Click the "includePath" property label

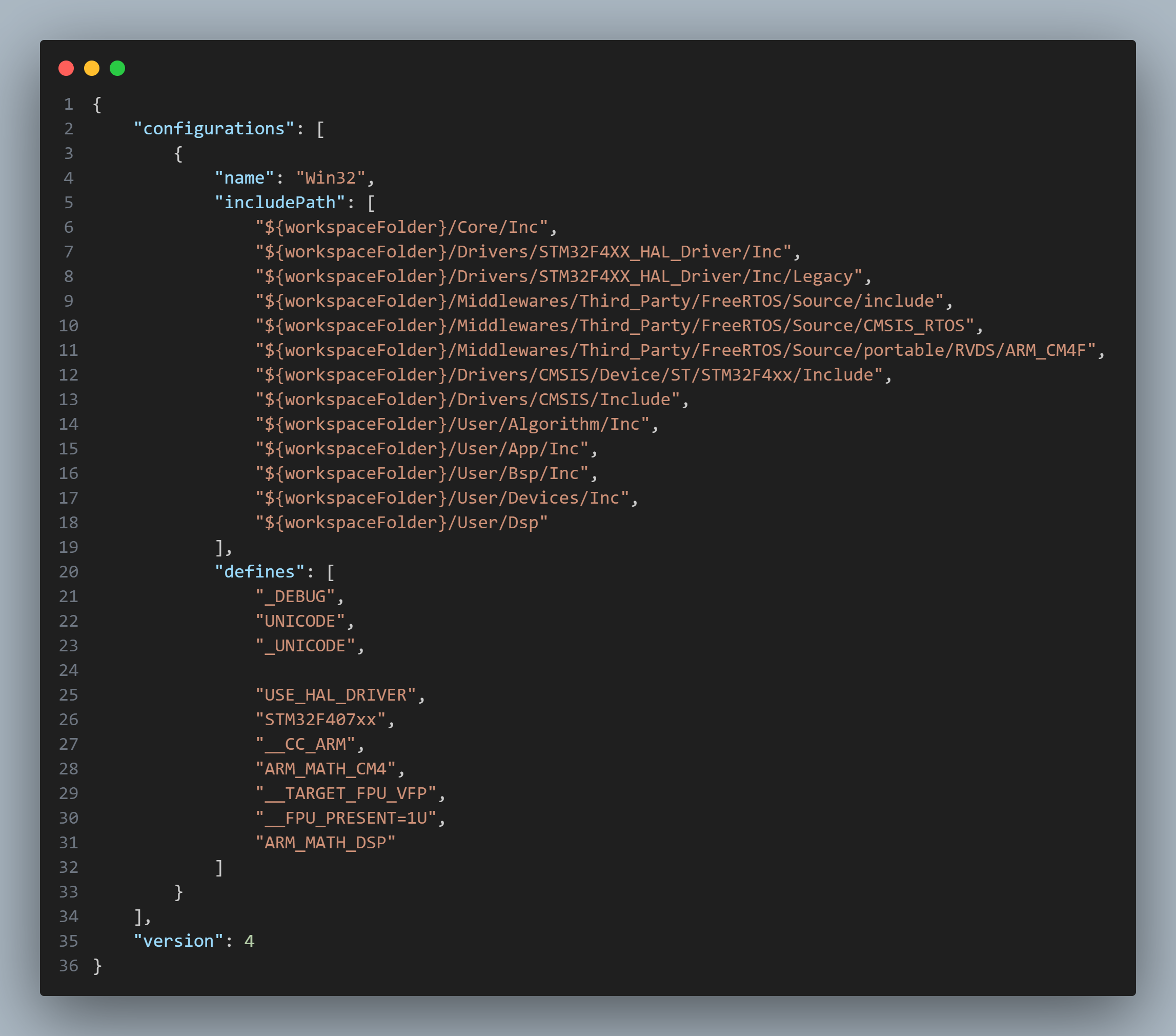[278, 203]
